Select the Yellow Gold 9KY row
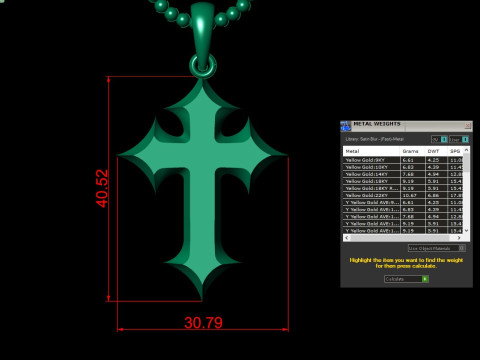 tap(403, 160)
